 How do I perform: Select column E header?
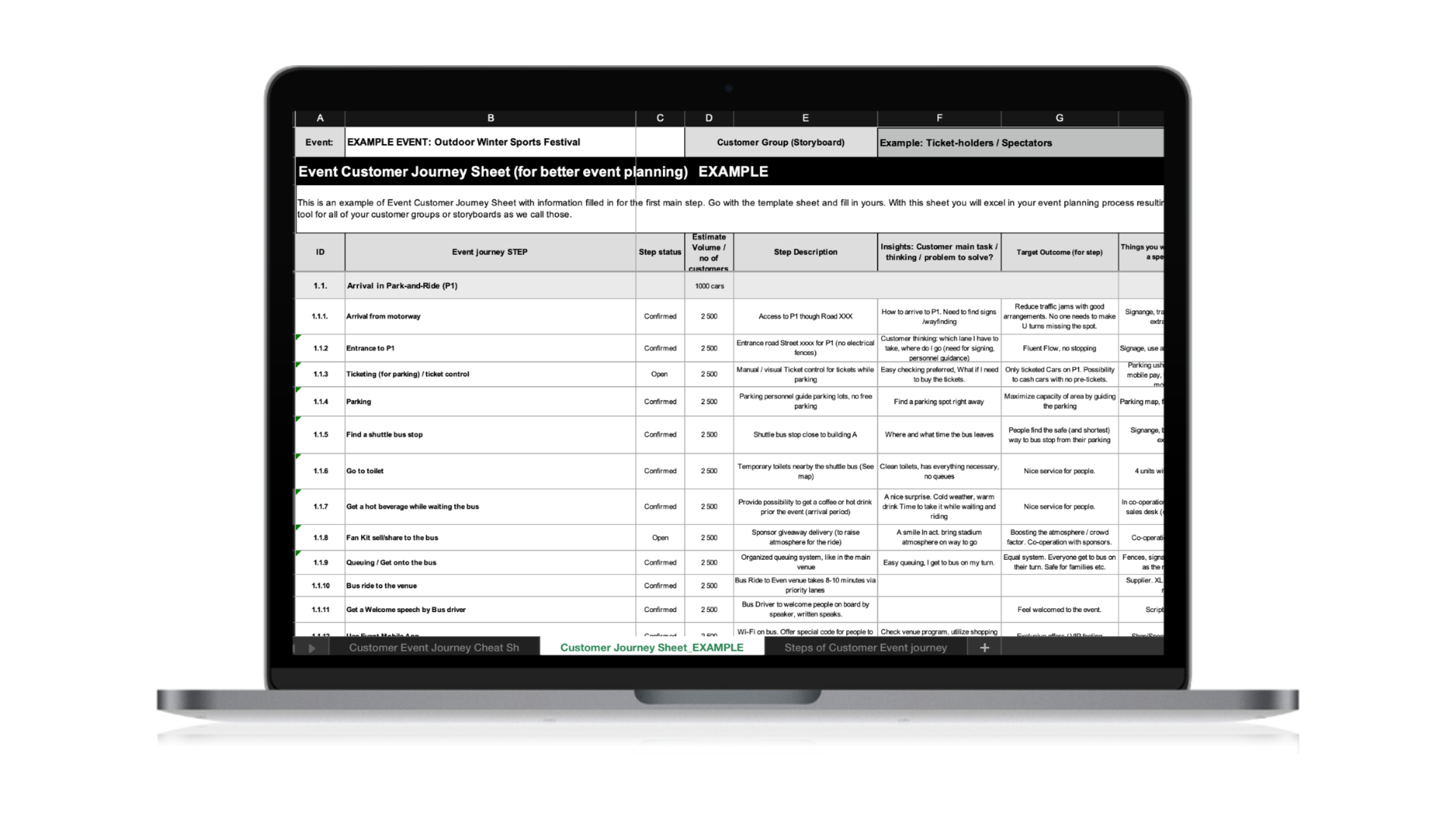(x=805, y=118)
